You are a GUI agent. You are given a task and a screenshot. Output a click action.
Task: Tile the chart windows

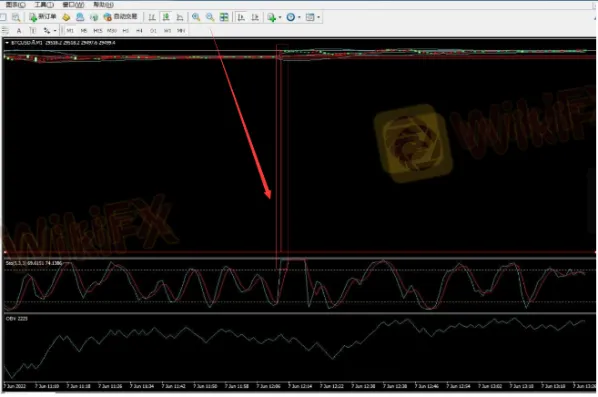224,17
